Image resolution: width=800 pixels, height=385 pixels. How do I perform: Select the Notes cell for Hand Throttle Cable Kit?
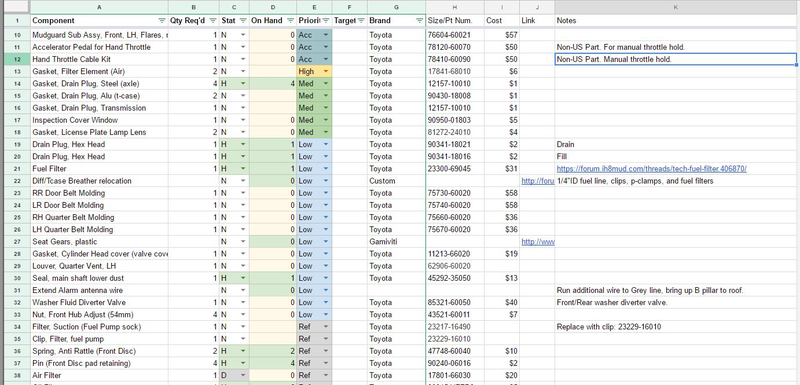coord(676,59)
